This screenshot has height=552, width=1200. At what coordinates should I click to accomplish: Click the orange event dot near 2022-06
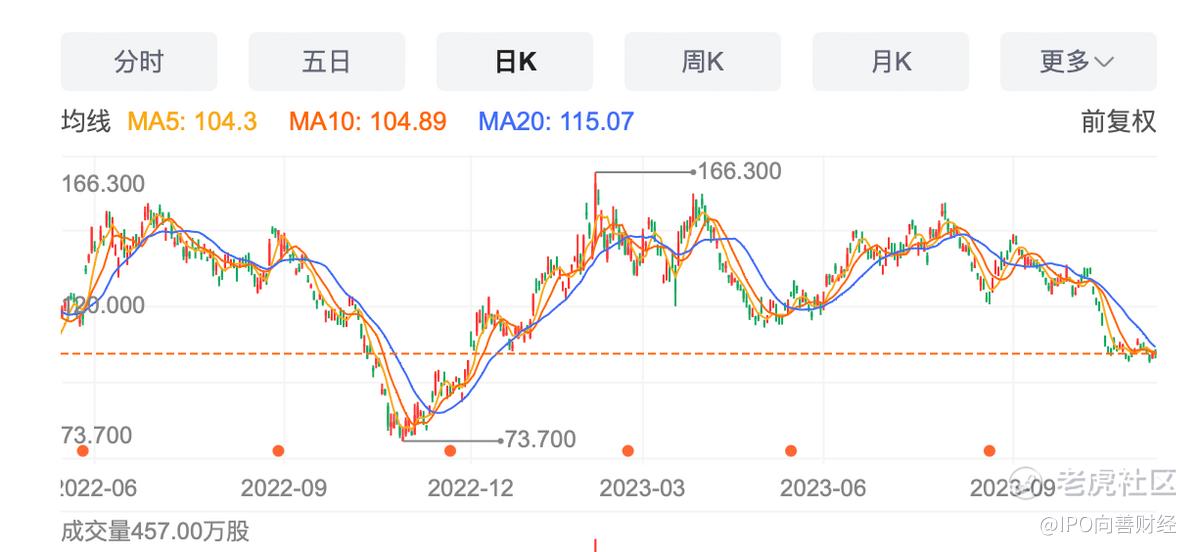coord(83,451)
